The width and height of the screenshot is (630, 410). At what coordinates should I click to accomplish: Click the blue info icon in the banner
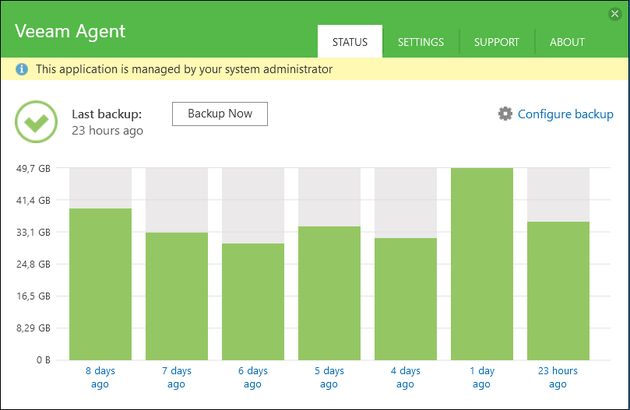pos(22,69)
